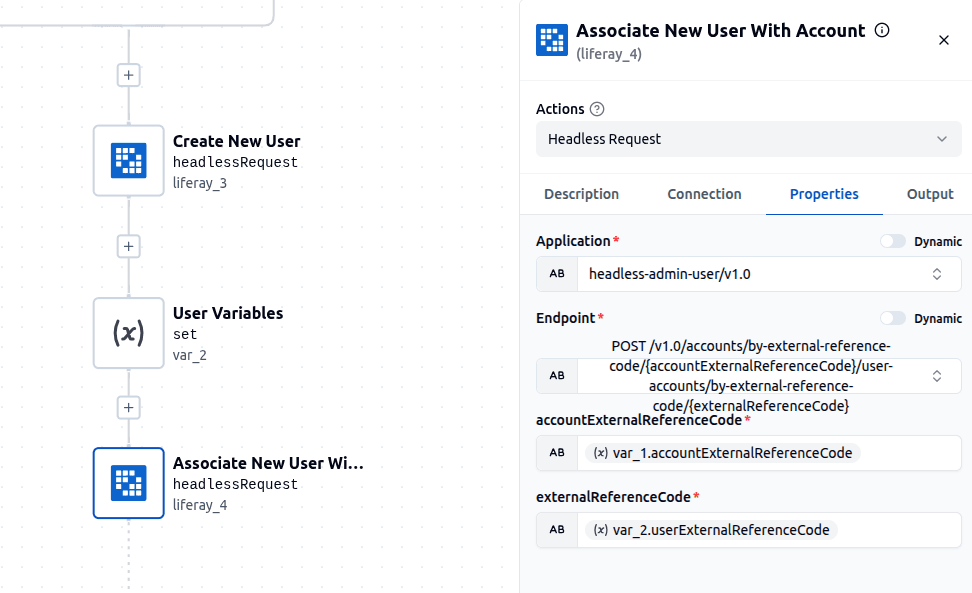The image size is (972, 593).
Task: Add a step below Create New User
Action: pos(128,246)
